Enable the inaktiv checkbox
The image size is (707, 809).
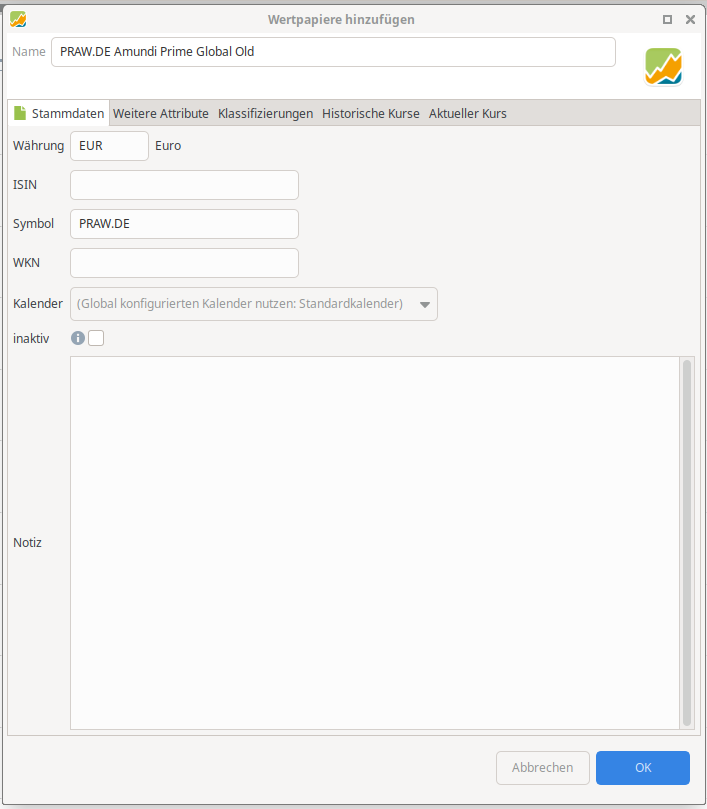click(96, 339)
